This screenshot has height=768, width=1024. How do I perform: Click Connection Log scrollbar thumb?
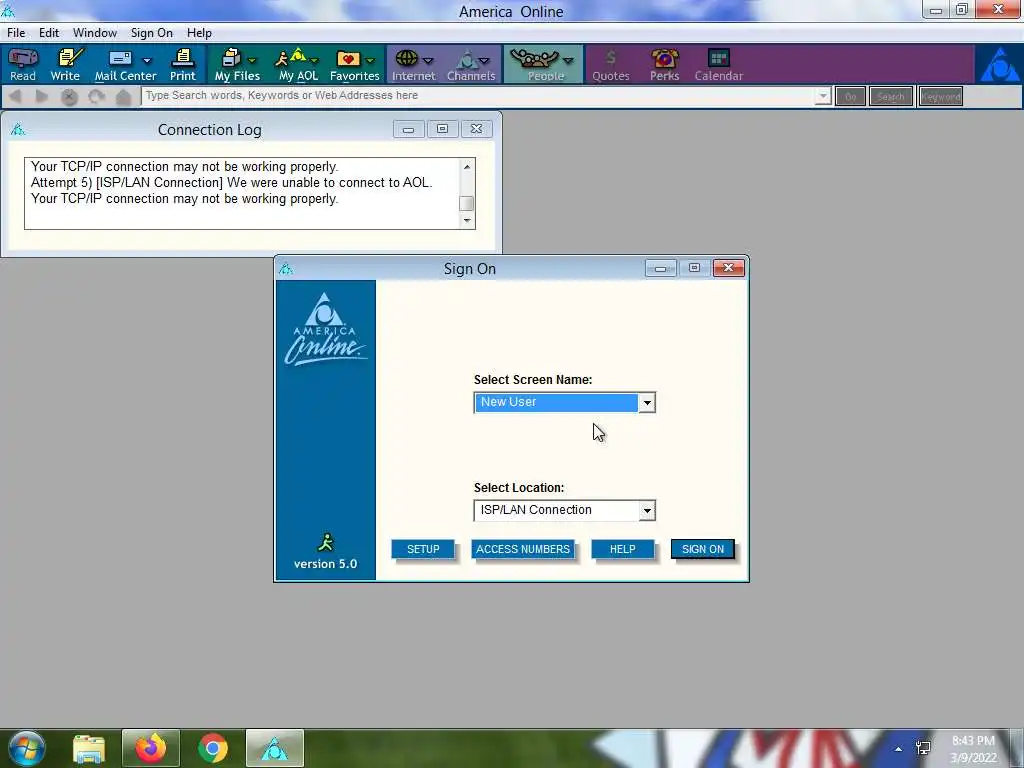466,203
